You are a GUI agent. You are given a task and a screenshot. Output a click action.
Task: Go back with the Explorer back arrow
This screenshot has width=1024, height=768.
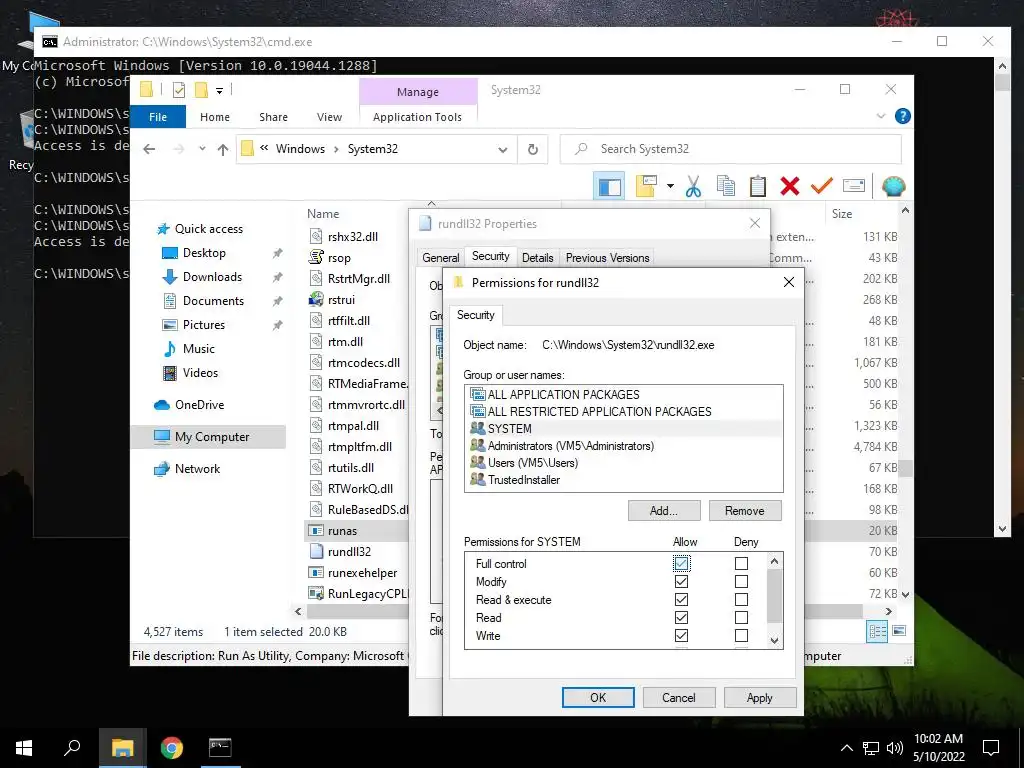point(149,150)
